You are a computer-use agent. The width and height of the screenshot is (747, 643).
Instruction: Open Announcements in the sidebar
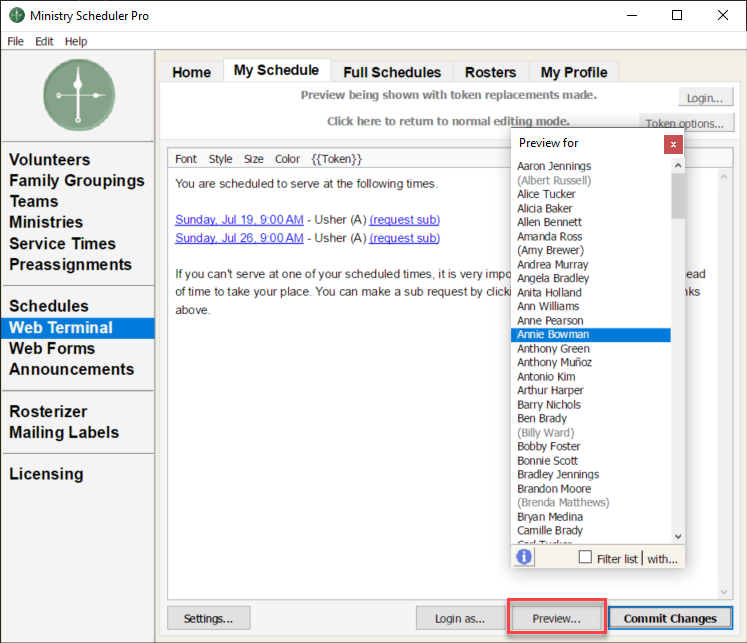point(71,369)
